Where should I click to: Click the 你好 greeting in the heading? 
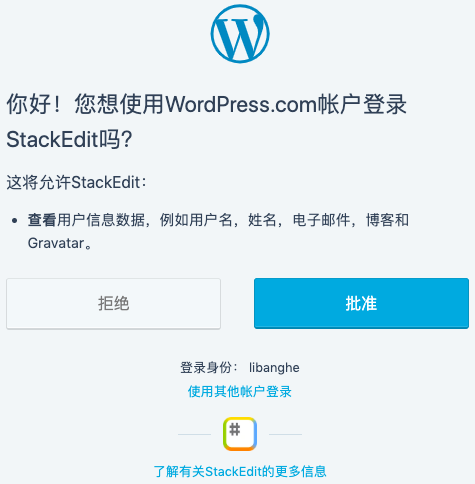point(29,104)
